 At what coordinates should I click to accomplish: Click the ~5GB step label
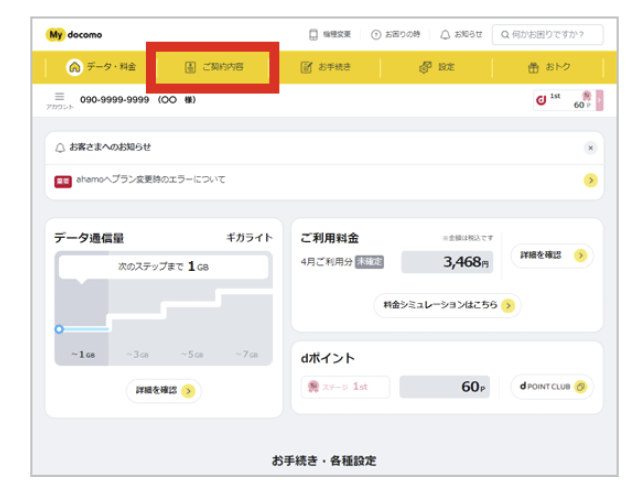(192, 355)
